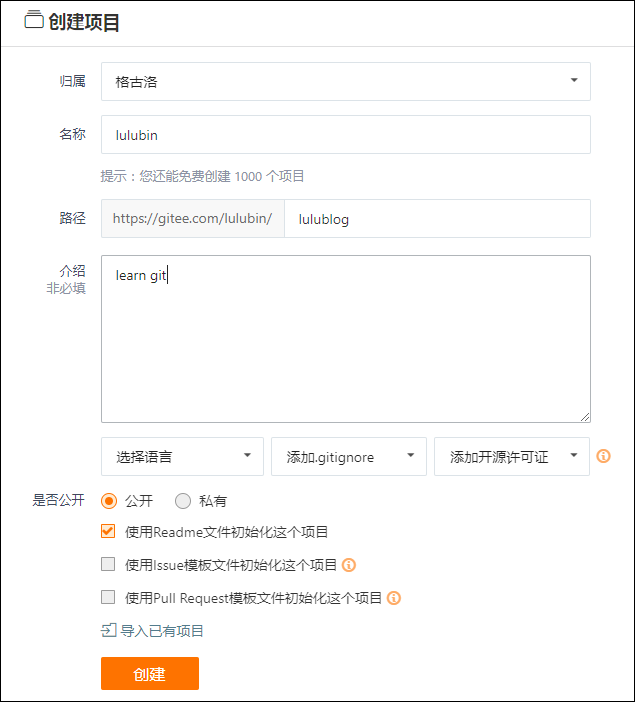Click the info icon next to license dropdown
This screenshot has width=635, height=702.
603,456
